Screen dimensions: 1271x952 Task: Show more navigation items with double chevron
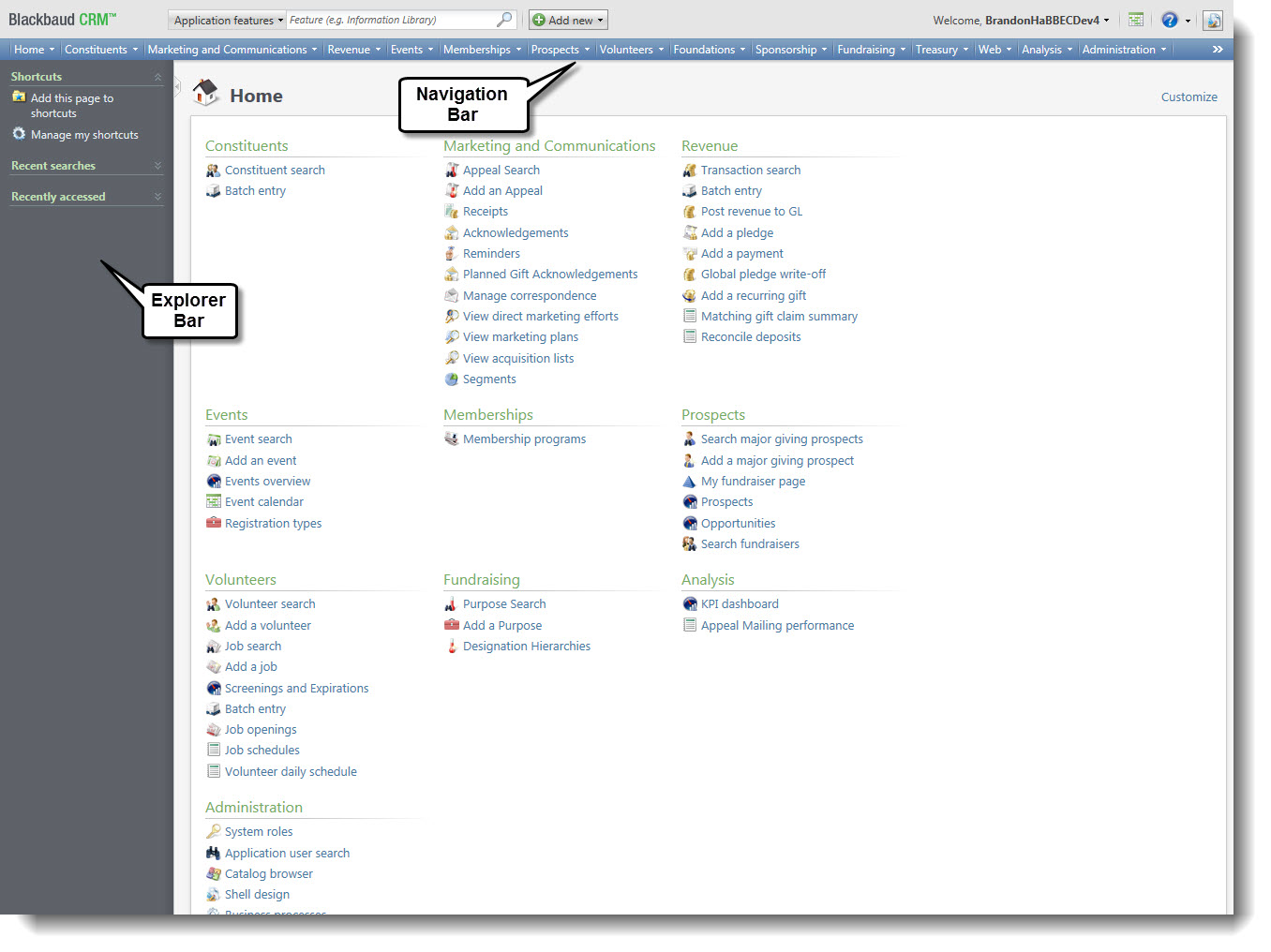(1217, 50)
